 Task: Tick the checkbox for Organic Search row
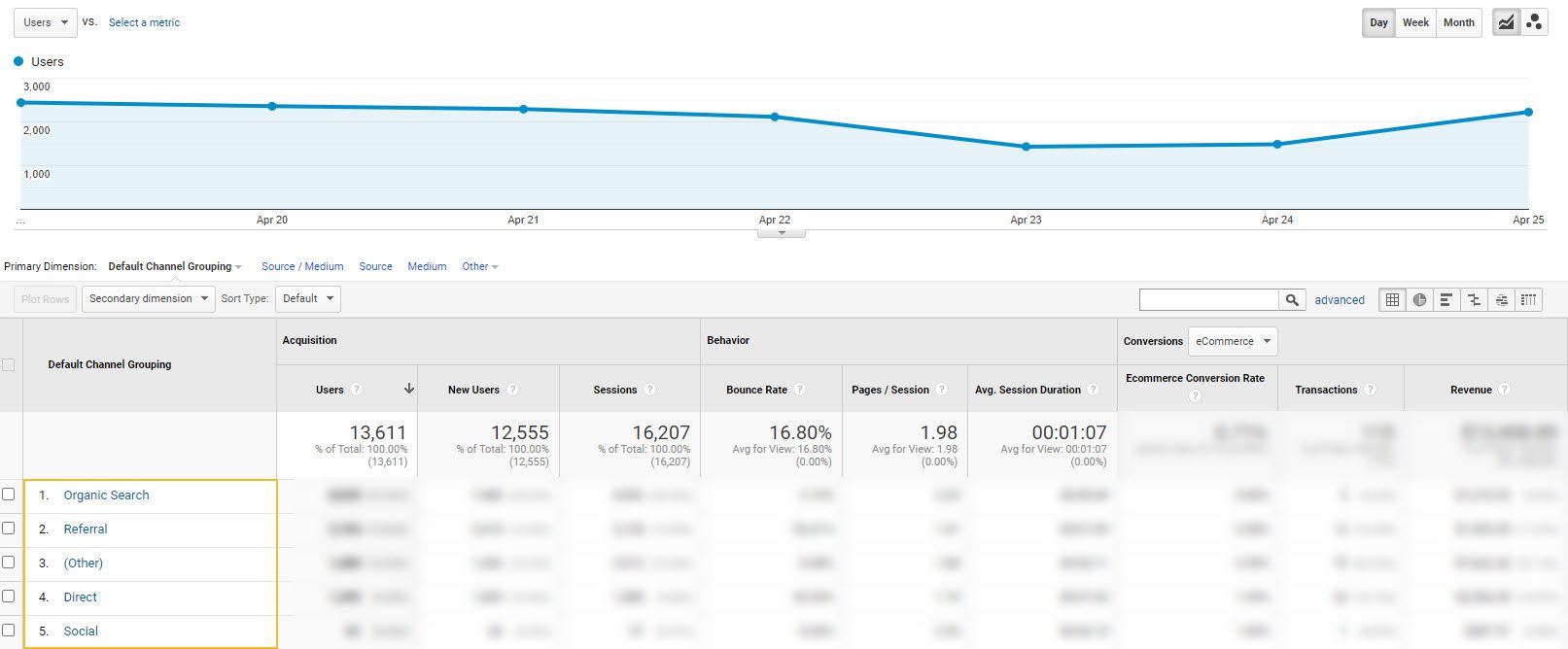[x=9, y=495]
